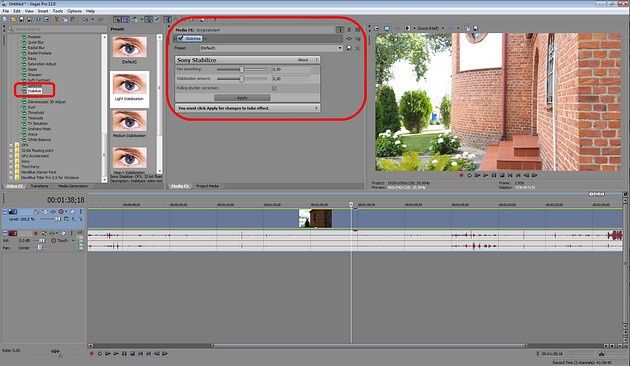Expand NewBlue Titler Pro 2.0 folder
Image resolution: width=630 pixels, height=366 pixels.
click(x=11, y=178)
